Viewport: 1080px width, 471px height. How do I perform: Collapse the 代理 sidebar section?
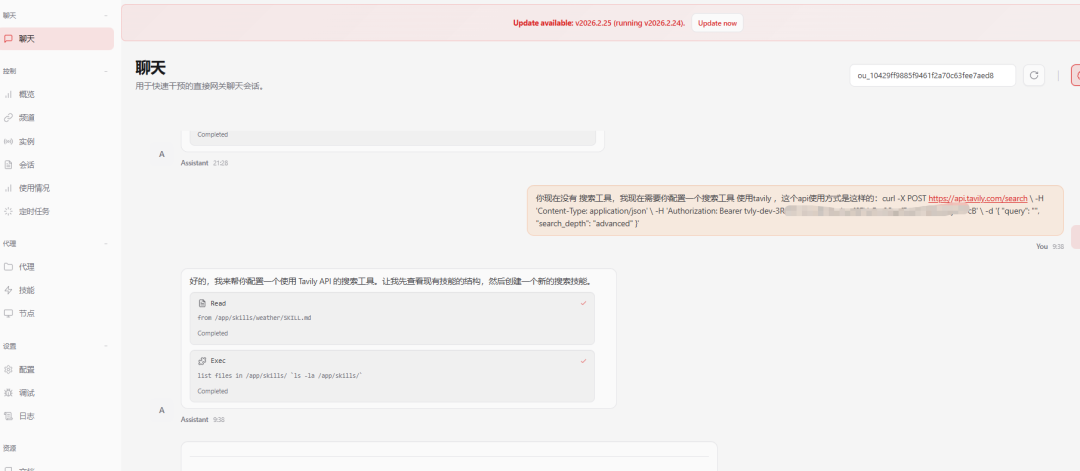coord(106,243)
